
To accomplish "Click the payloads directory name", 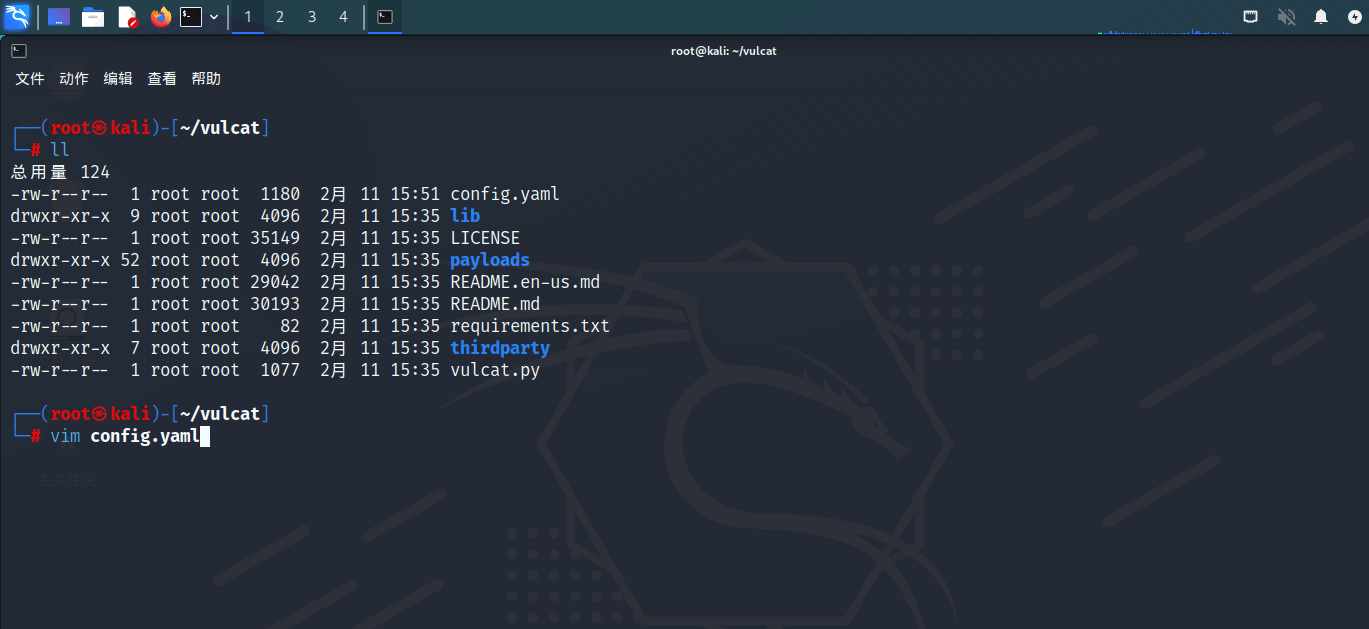I will (490, 260).
